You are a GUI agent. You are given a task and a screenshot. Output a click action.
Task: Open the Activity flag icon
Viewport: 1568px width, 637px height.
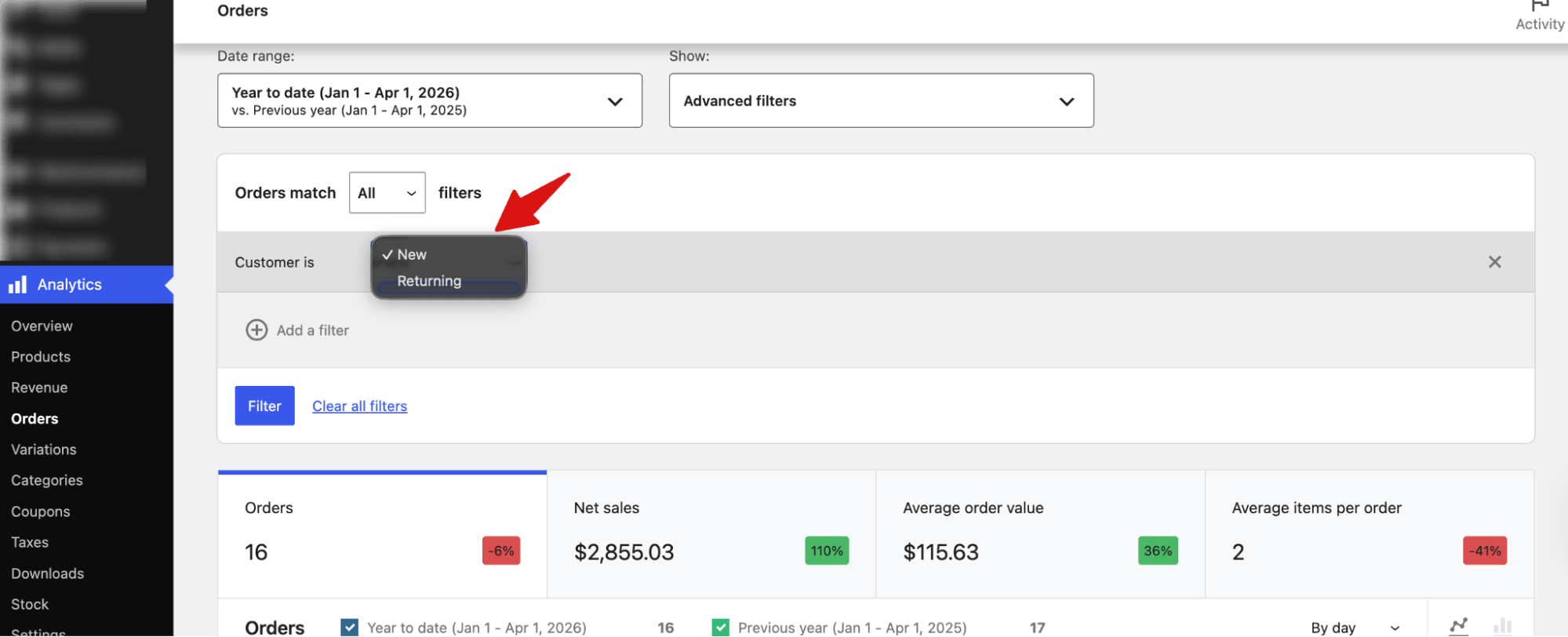click(1540, 6)
